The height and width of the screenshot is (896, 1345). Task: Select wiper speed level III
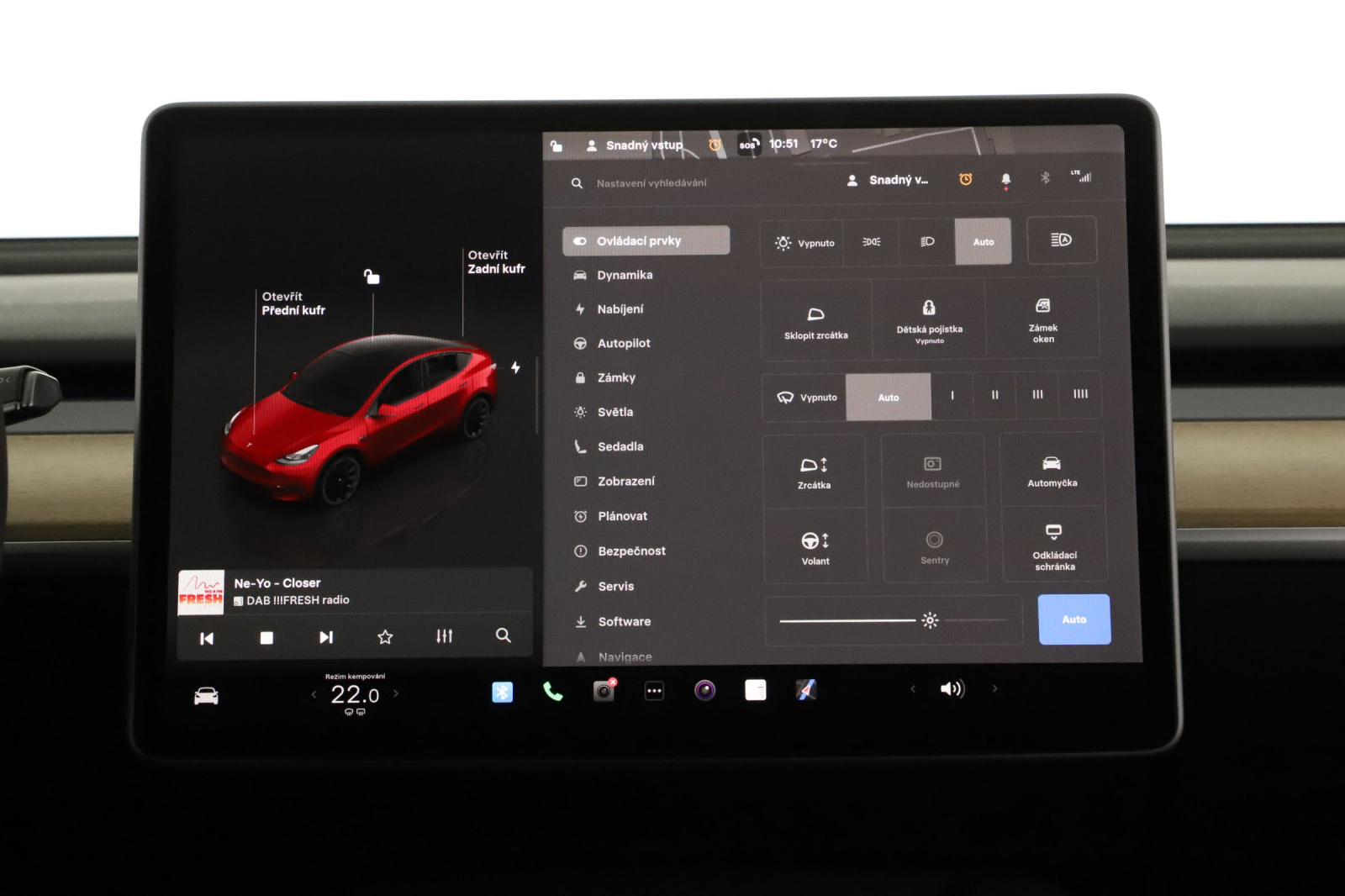point(1037,394)
